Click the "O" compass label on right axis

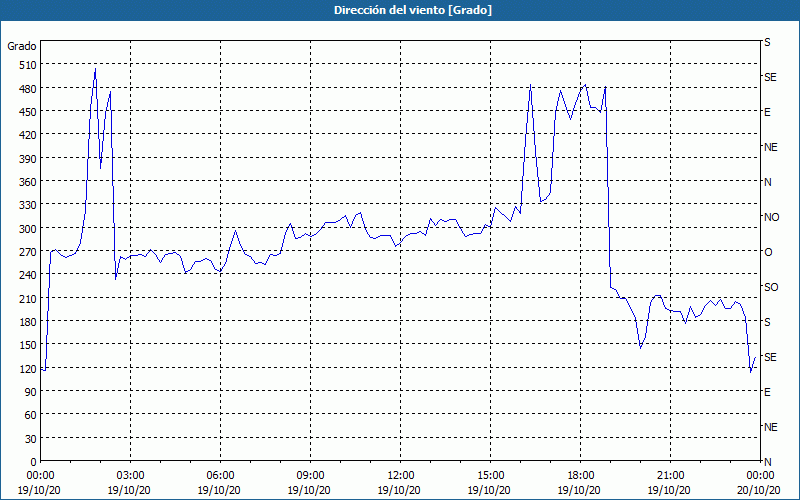768,252
